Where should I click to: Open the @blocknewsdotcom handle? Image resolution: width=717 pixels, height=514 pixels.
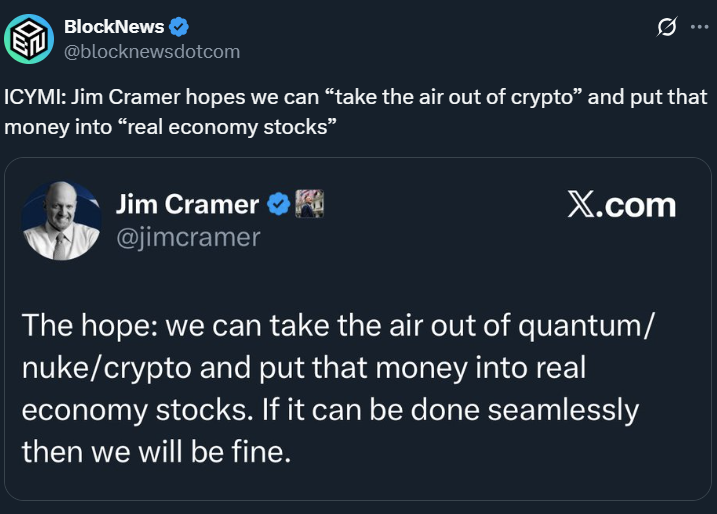click(x=151, y=51)
